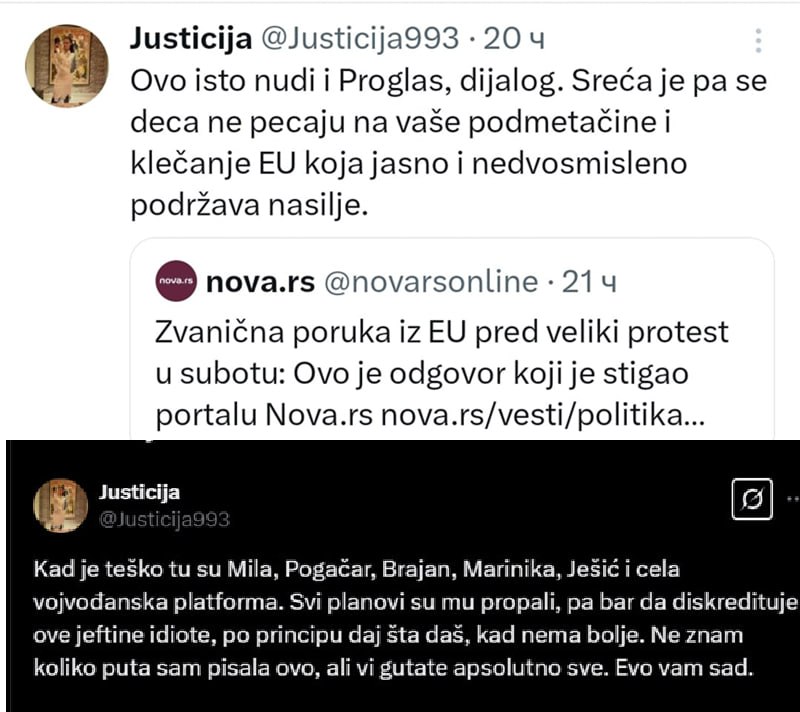The width and height of the screenshot is (800, 712).
Task: Open the more options dots on dark tweet
Action: [793, 499]
